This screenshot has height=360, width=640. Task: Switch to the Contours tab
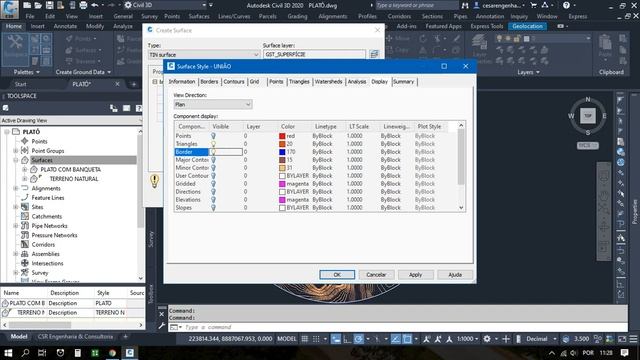[x=233, y=82]
